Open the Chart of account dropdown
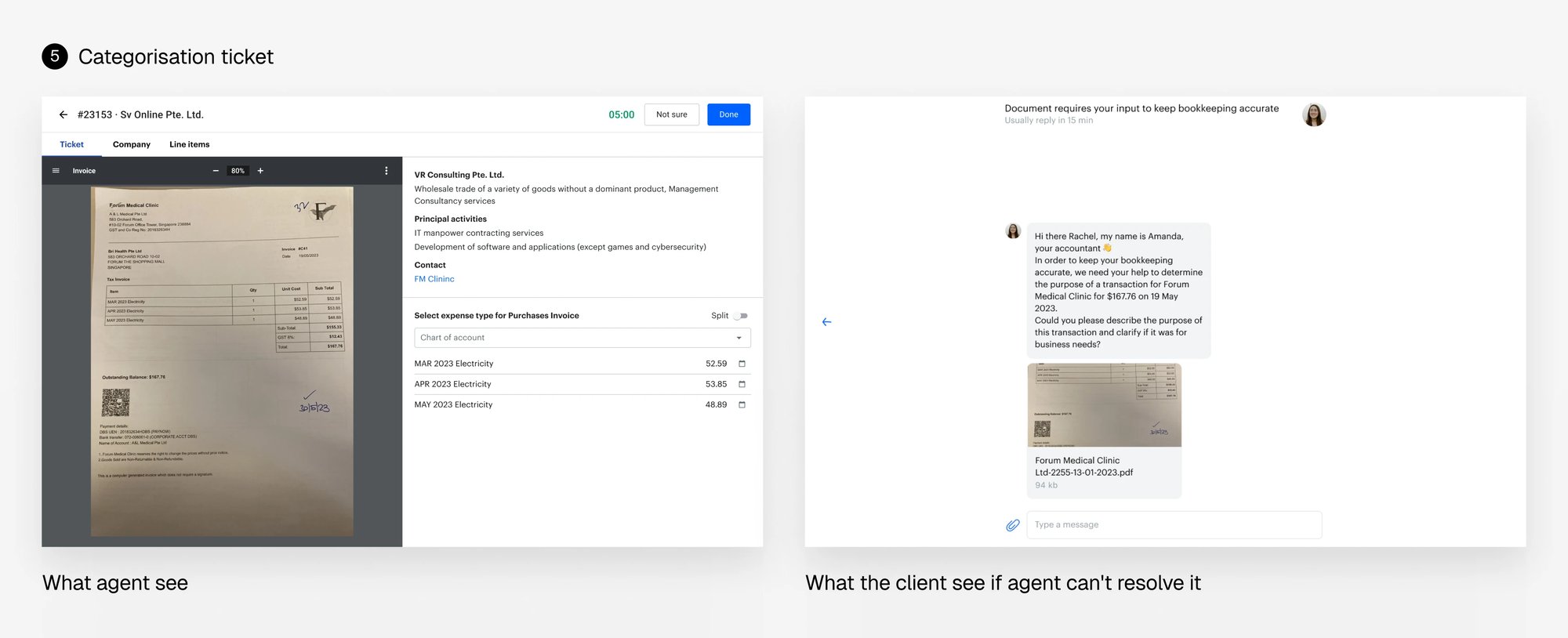Image resolution: width=1568 pixels, height=638 pixels. (x=583, y=338)
